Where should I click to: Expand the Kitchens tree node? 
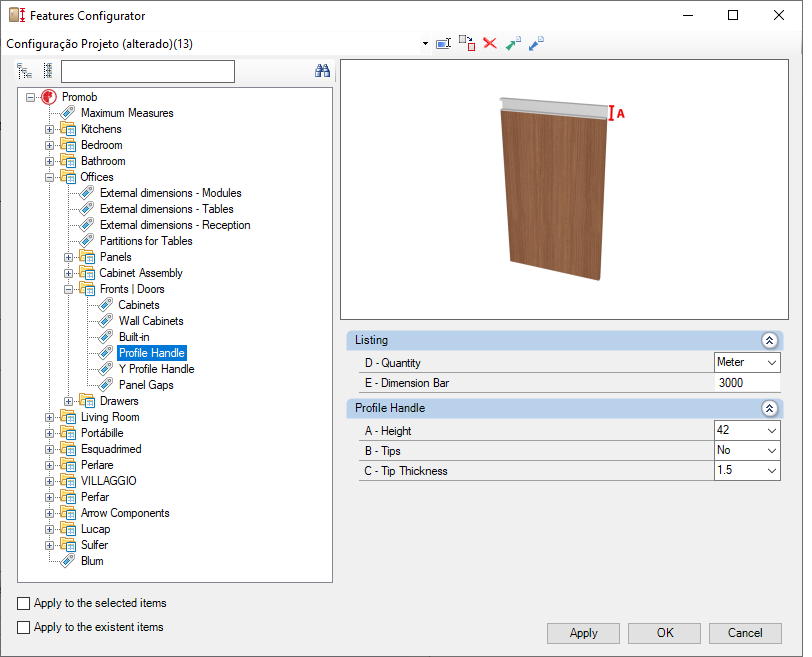(x=49, y=129)
